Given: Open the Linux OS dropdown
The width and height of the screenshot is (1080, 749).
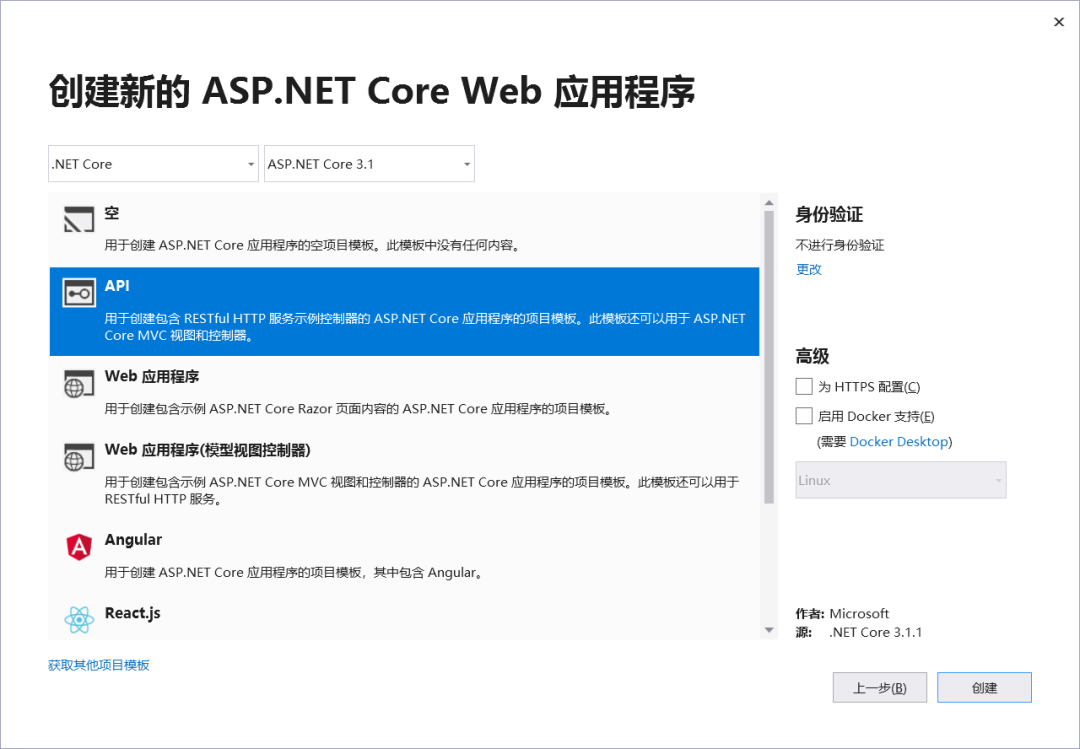Looking at the screenshot, I should [900, 480].
